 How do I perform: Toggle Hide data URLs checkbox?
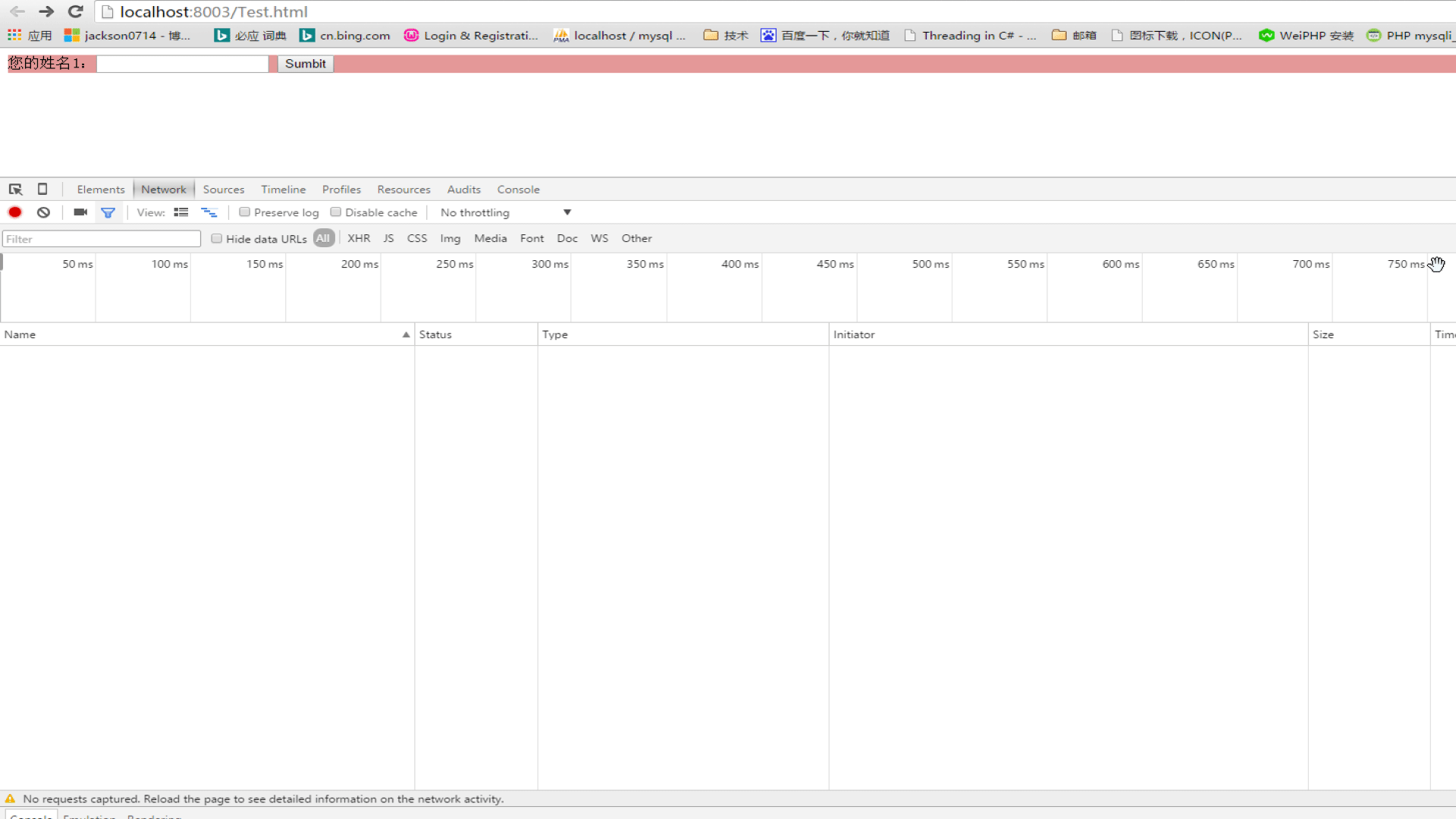pyautogui.click(x=216, y=238)
